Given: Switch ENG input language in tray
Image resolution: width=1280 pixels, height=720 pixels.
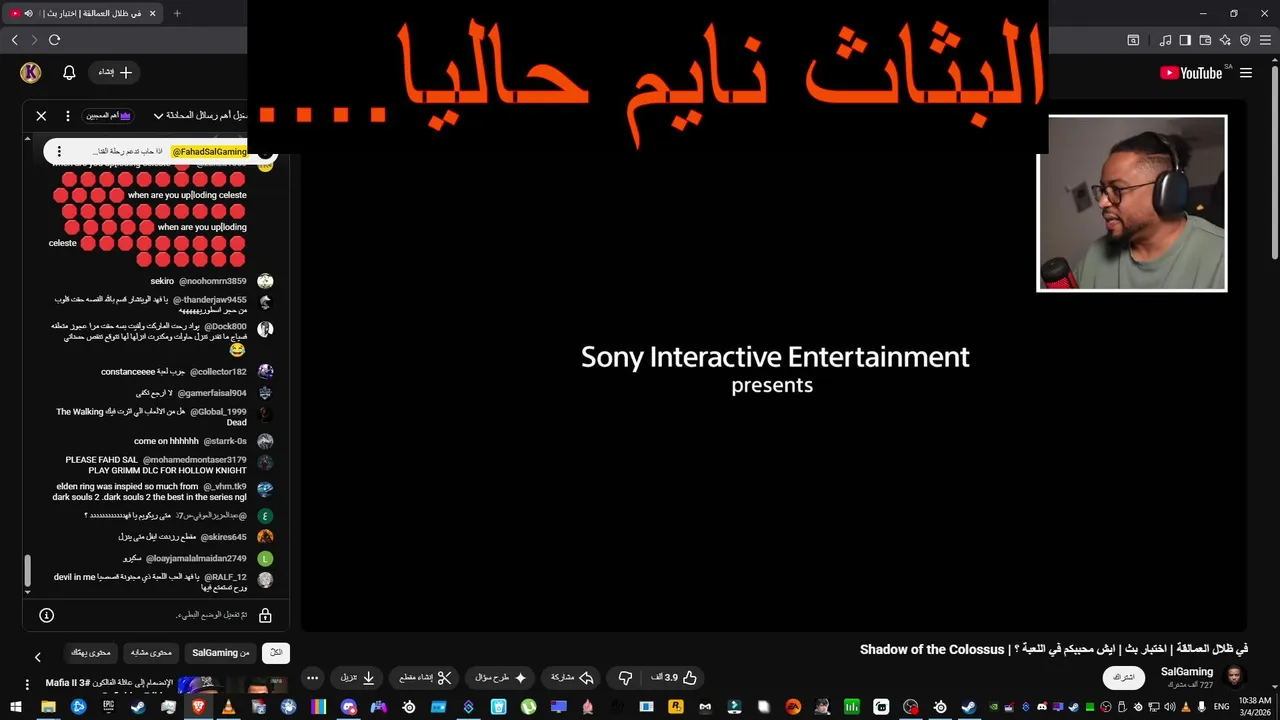Looking at the screenshot, I should click(x=1222, y=707).
